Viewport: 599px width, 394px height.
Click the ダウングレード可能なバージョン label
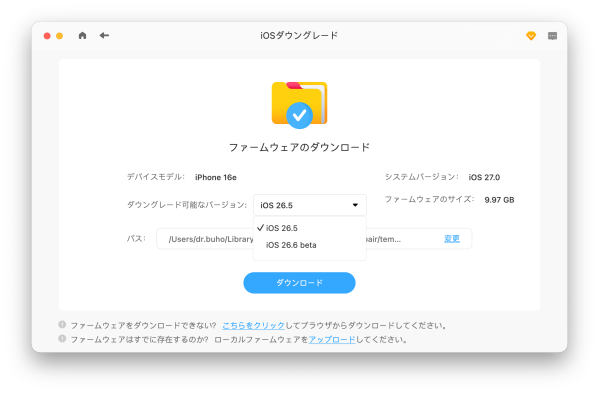coord(187,205)
